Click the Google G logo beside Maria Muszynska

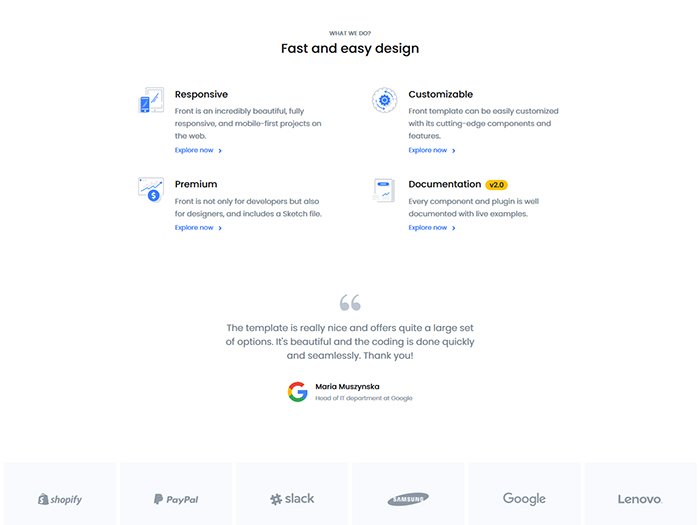(x=297, y=391)
